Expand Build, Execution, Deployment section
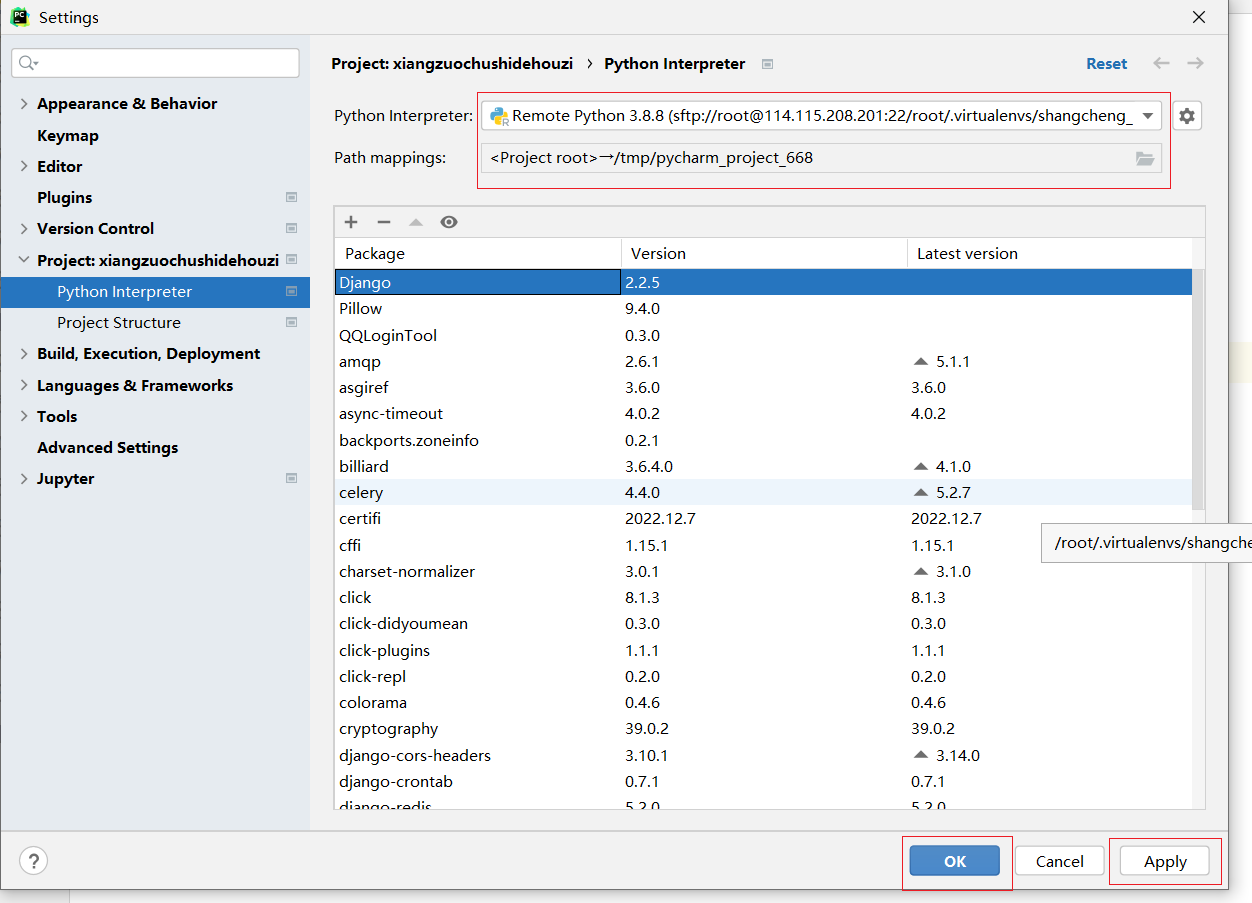Viewport: 1252px width, 903px height. (24, 353)
